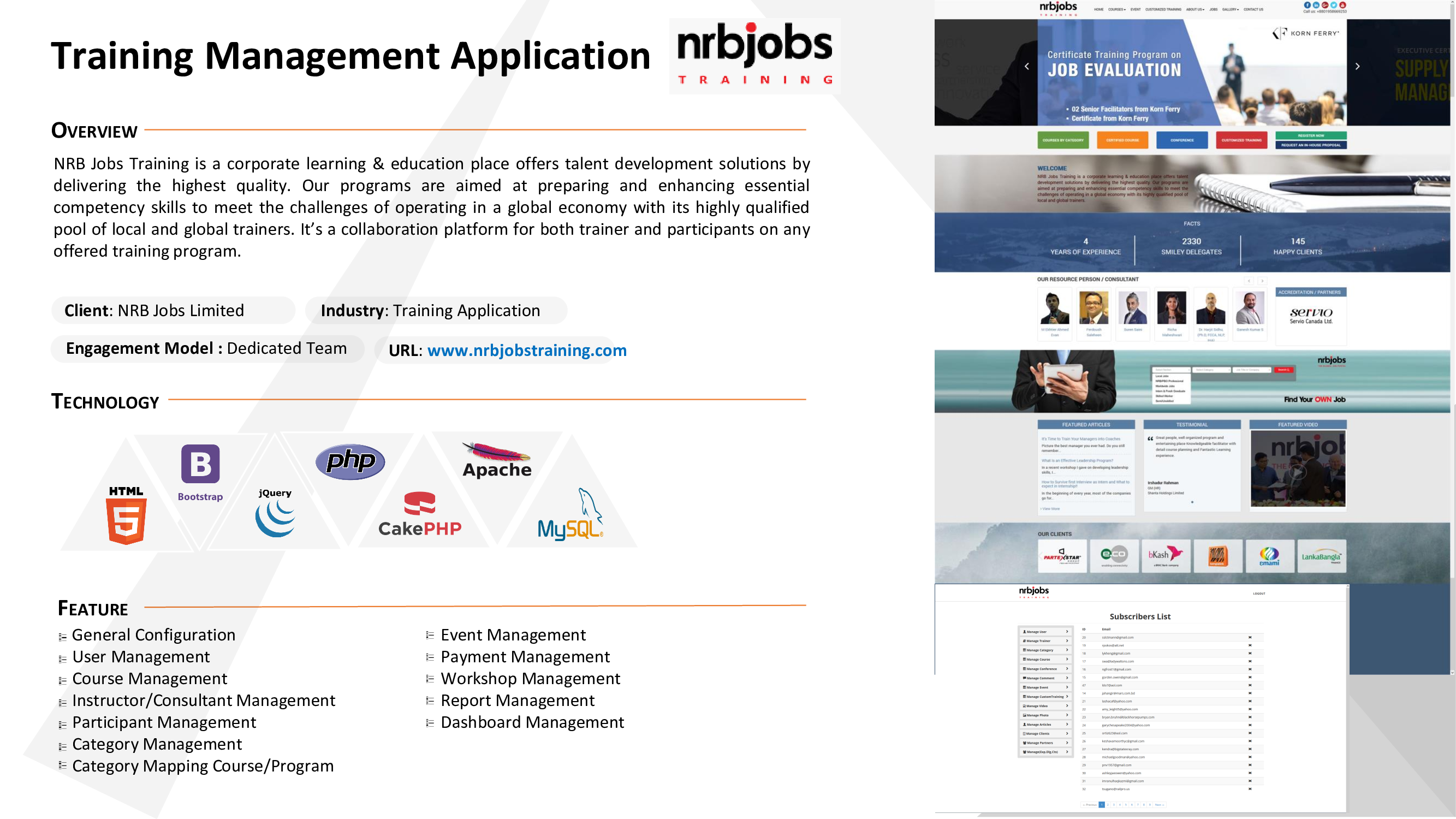Open the Facebook social icon in the site header
The width and height of the screenshot is (1456, 819).
tap(1308, 5)
